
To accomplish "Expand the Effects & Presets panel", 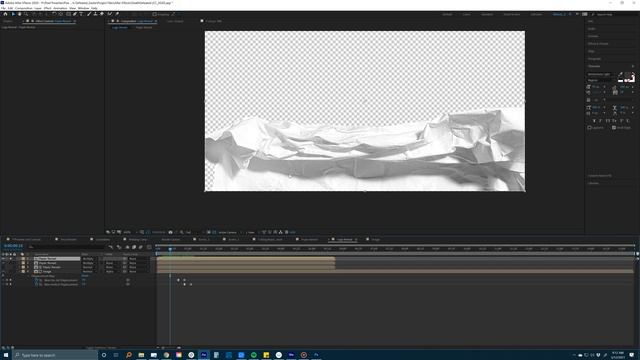I will [598, 43].
